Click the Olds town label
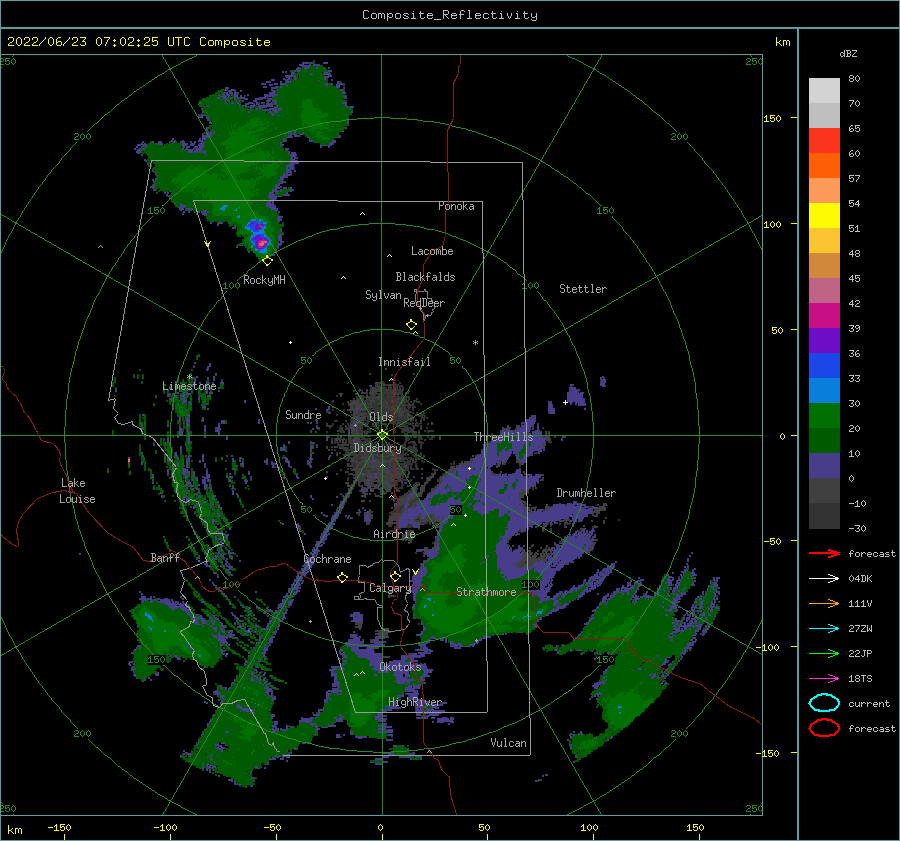The image size is (900, 841). click(x=381, y=417)
